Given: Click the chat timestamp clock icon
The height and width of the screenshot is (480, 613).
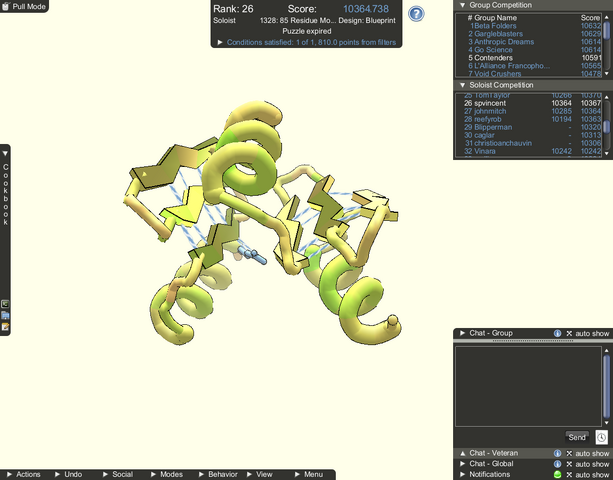Looking at the screenshot, I should pyautogui.click(x=601, y=437).
